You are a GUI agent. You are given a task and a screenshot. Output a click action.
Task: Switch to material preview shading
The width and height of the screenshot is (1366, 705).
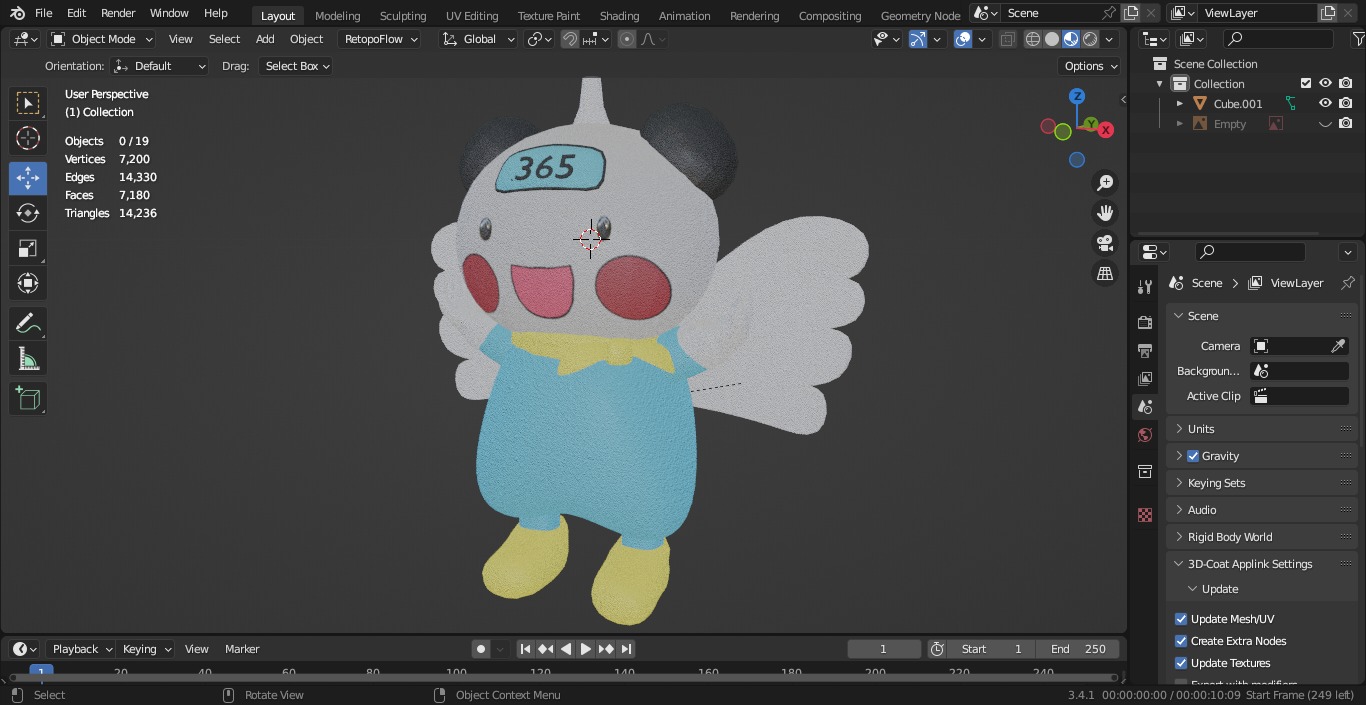click(x=1071, y=39)
